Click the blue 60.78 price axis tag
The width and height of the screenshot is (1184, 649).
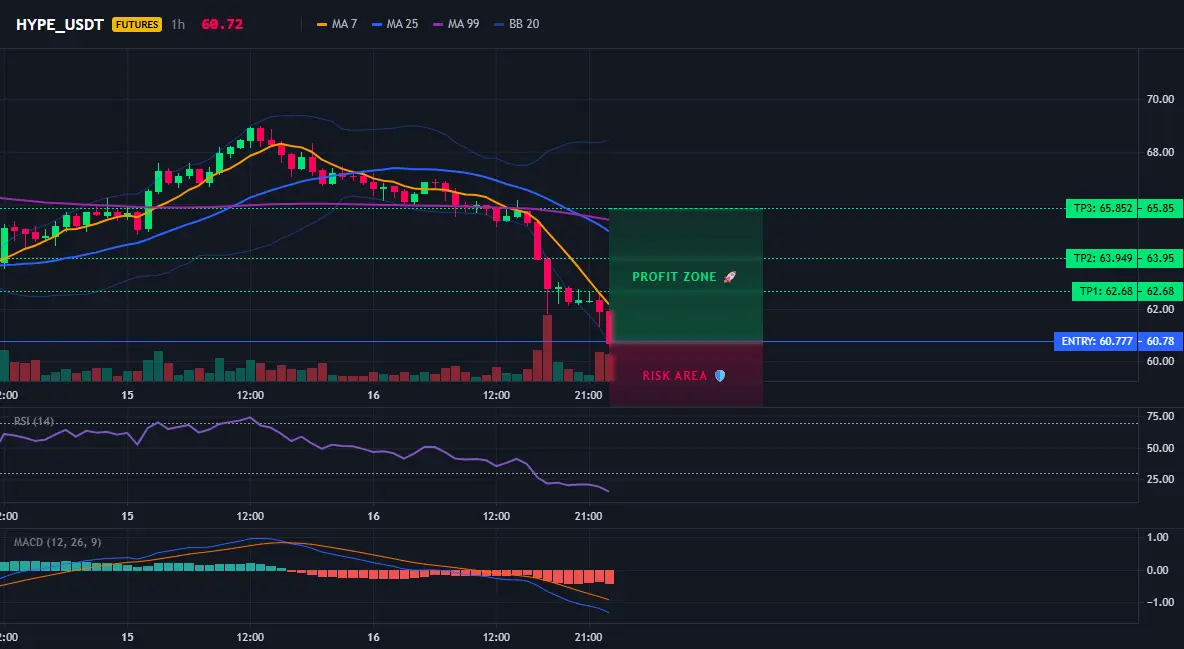pyautogui.click(x=1160, y=341)
